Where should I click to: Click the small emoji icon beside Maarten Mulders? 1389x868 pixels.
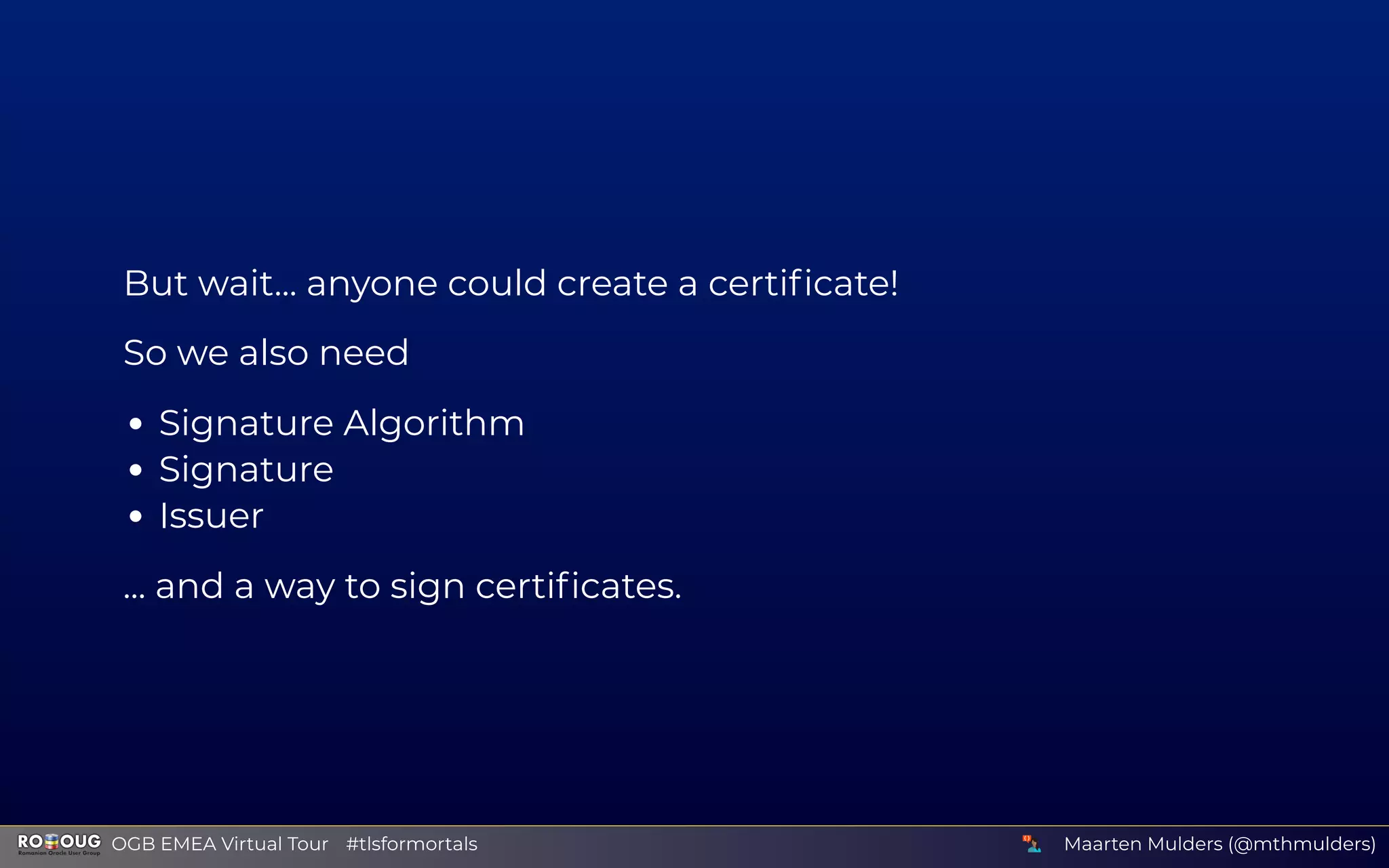tap(1032, 844)
